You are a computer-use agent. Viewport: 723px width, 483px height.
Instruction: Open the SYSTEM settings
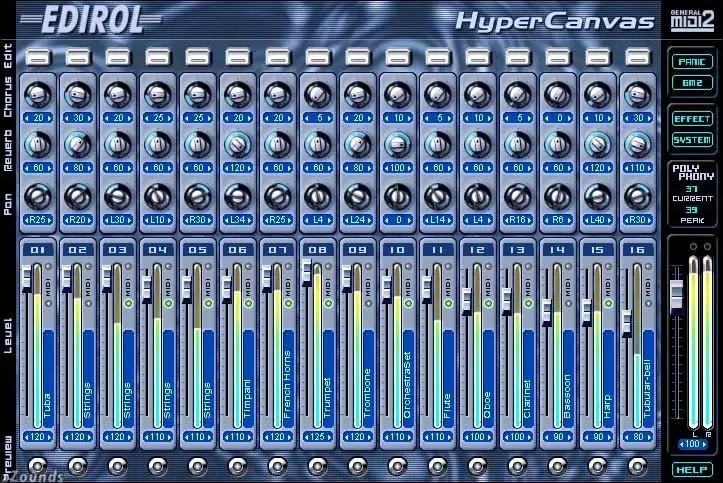[692, 140]
